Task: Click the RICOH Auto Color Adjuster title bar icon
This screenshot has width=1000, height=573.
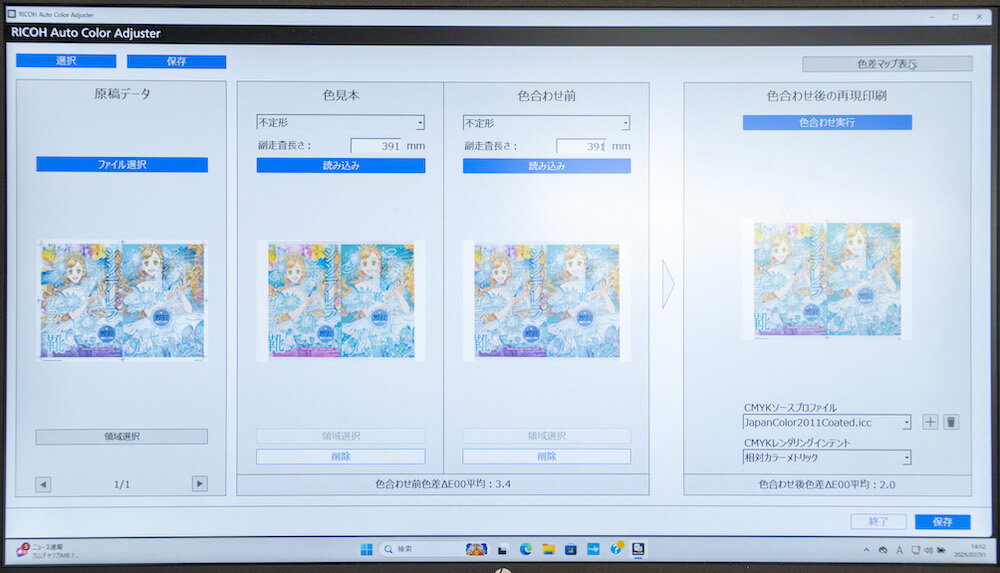Action: [x=11, y=13]
